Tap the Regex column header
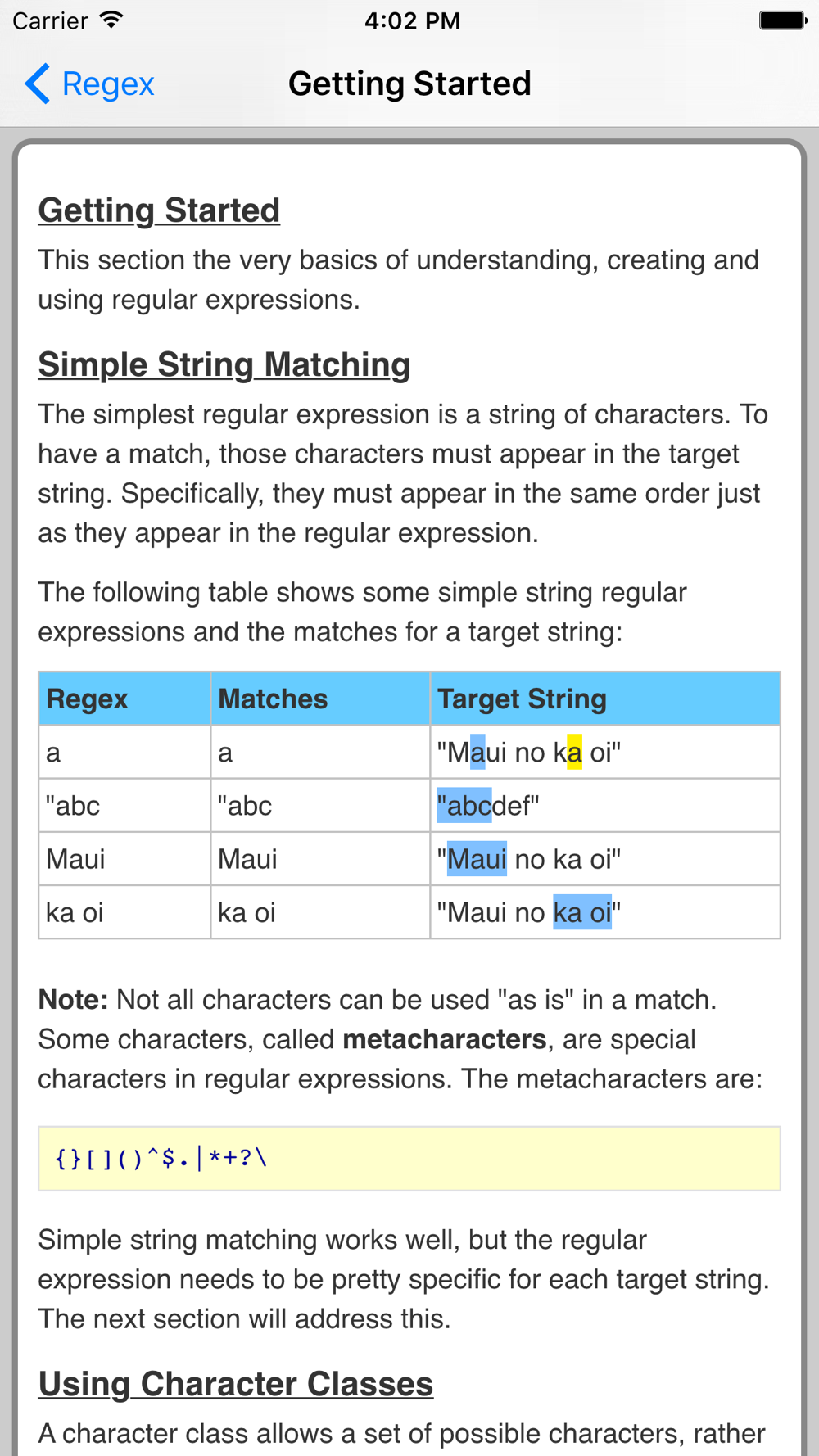819x1456 pixels. pos(88,699)
